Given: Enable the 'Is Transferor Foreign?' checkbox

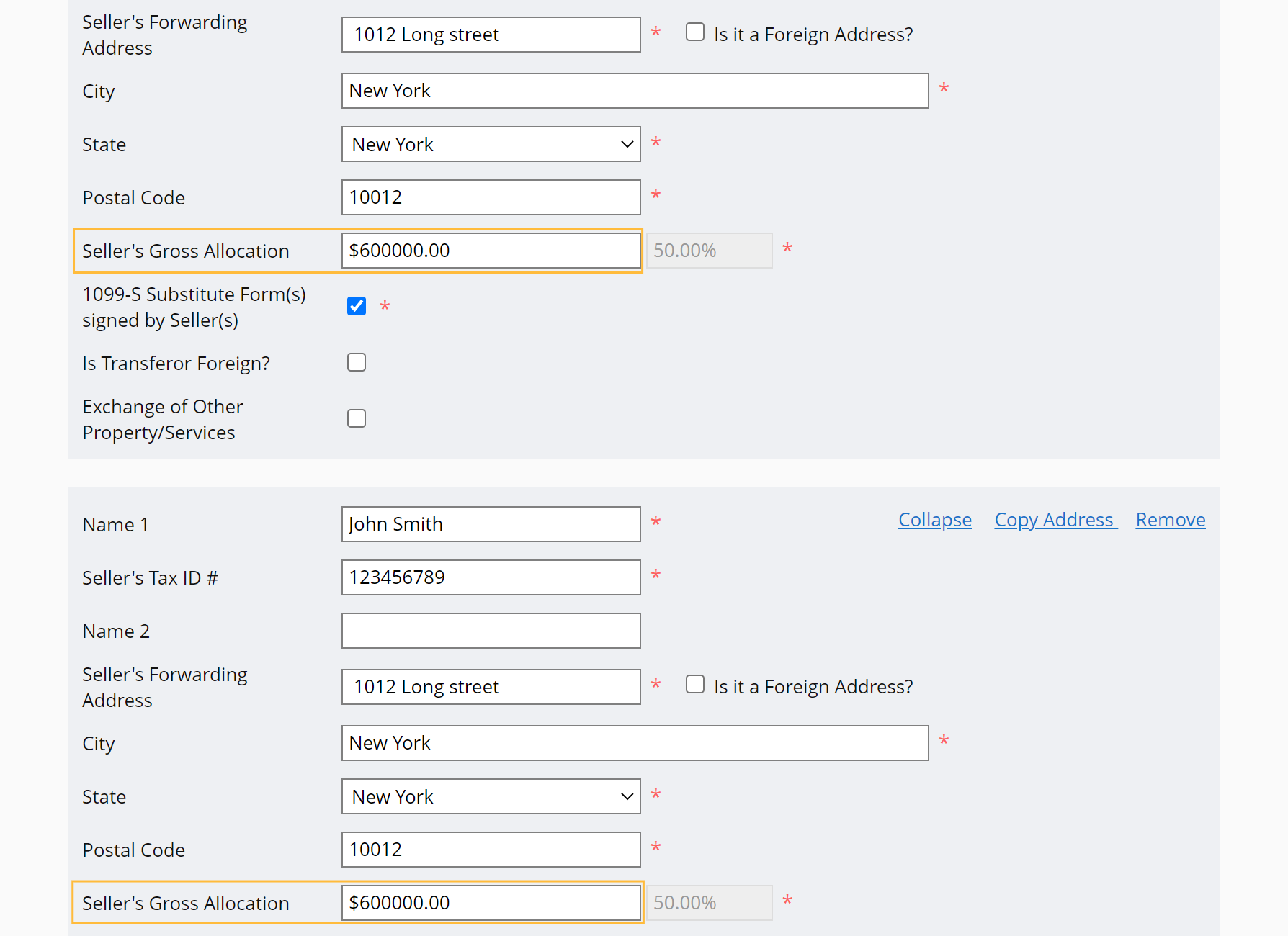Looking at the screenshot, I should click(357, 362).
